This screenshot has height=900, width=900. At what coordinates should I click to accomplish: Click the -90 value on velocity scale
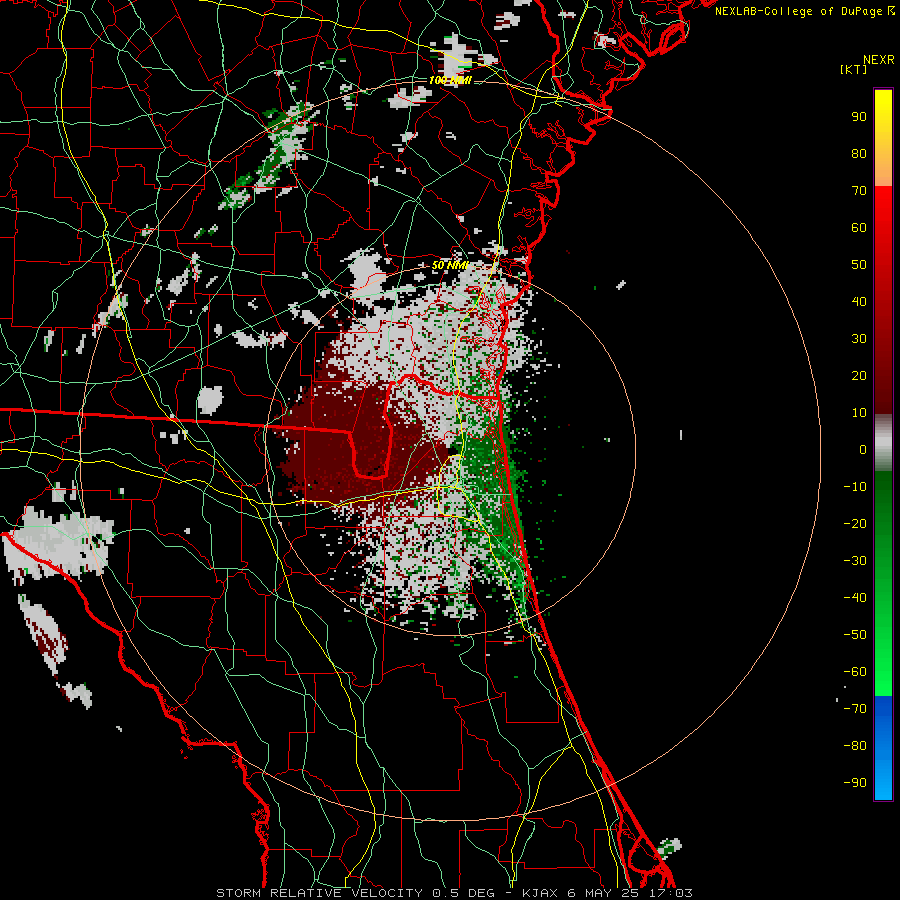855,783
